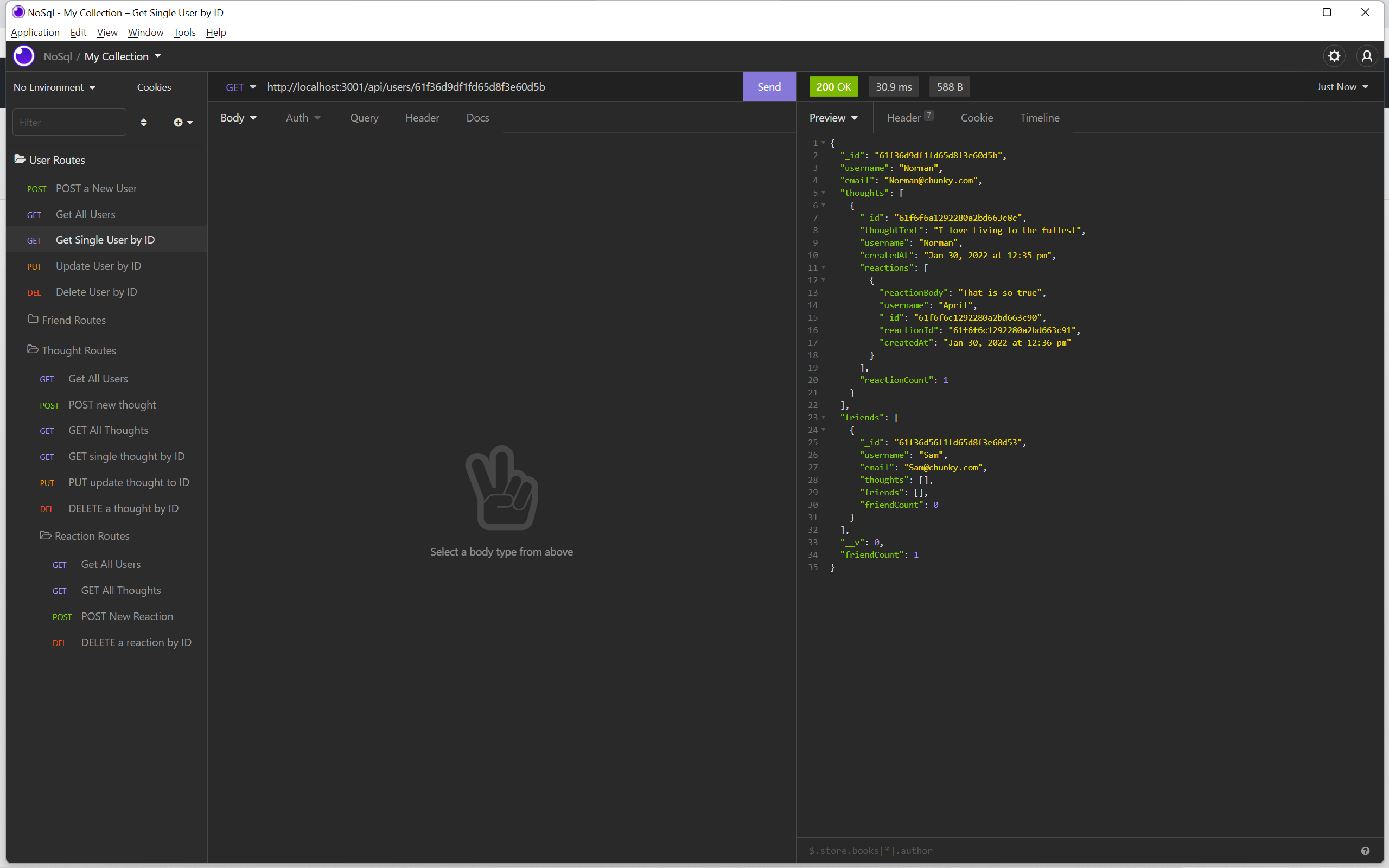1389x868 pixels.
Task: Switch to the Timeline tab
Action: (x=1039, y=117)
